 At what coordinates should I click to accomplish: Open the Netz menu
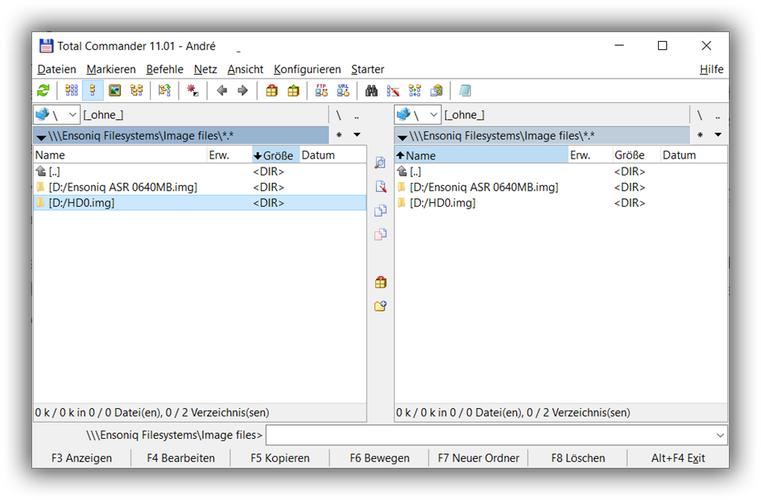pos(205,69)
